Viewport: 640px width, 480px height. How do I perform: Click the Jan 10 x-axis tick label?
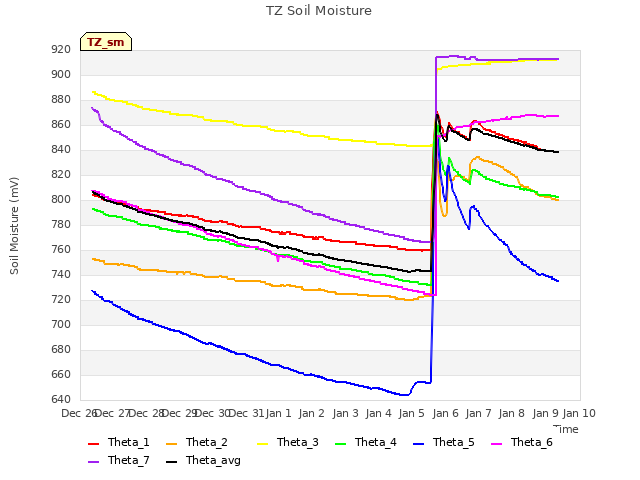(579, 413)
